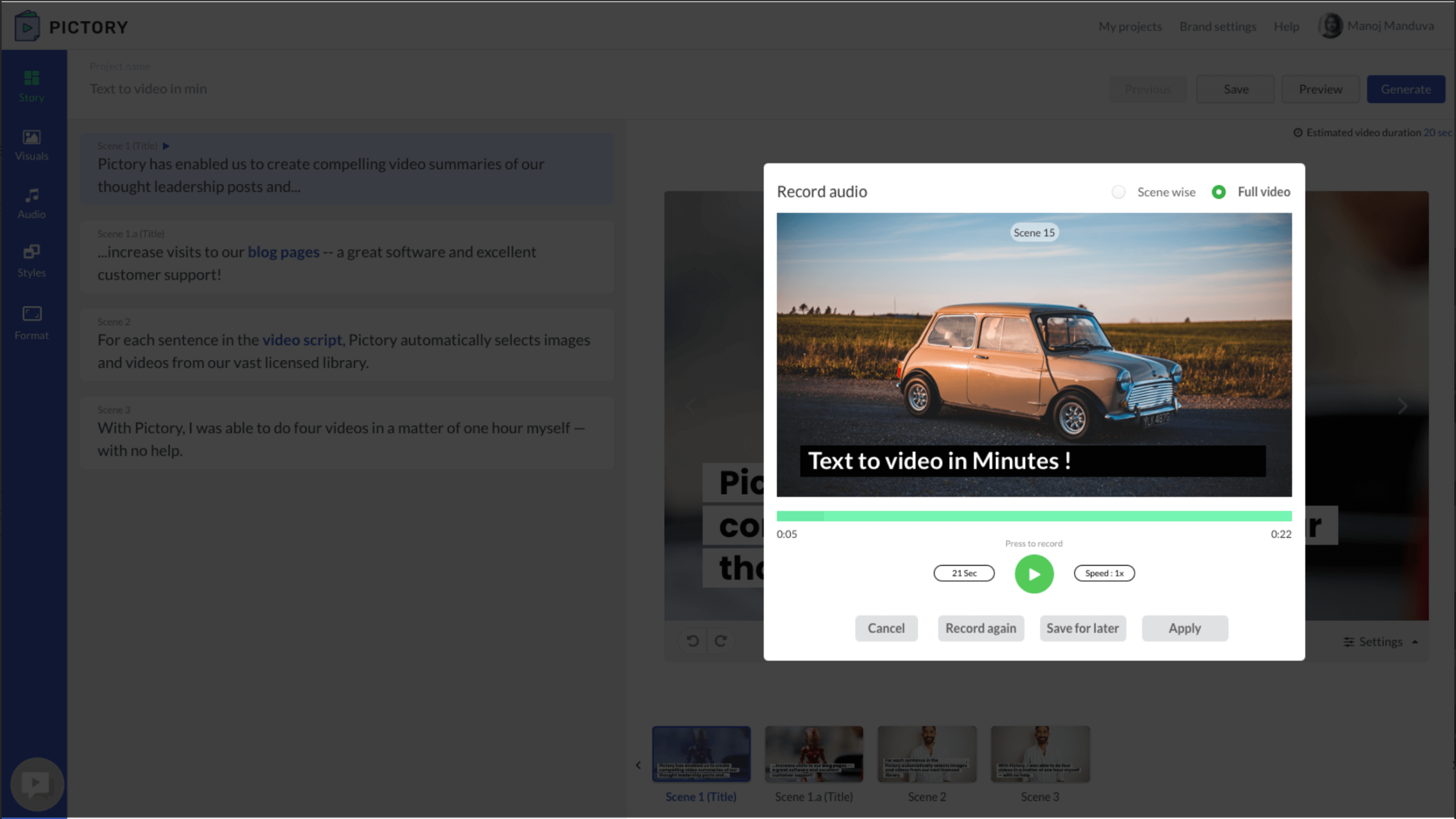Click the redo arrow icon
1456x819 pixels.
[x=720, y=641]
